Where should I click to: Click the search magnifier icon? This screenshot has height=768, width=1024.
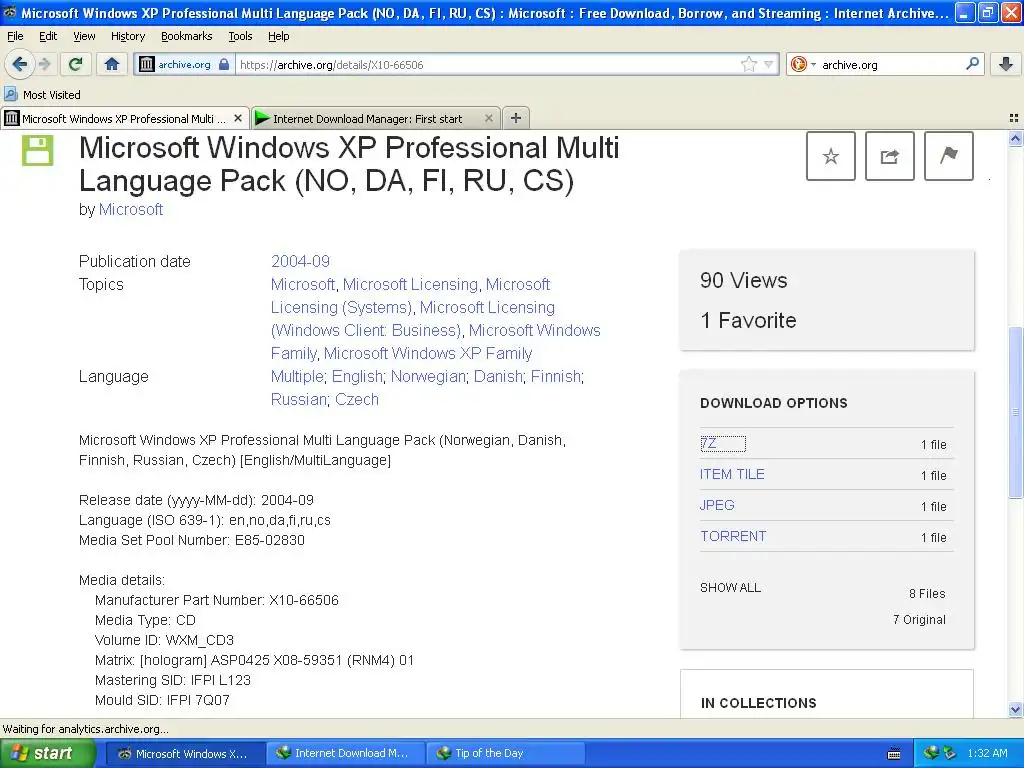point(972,63)
